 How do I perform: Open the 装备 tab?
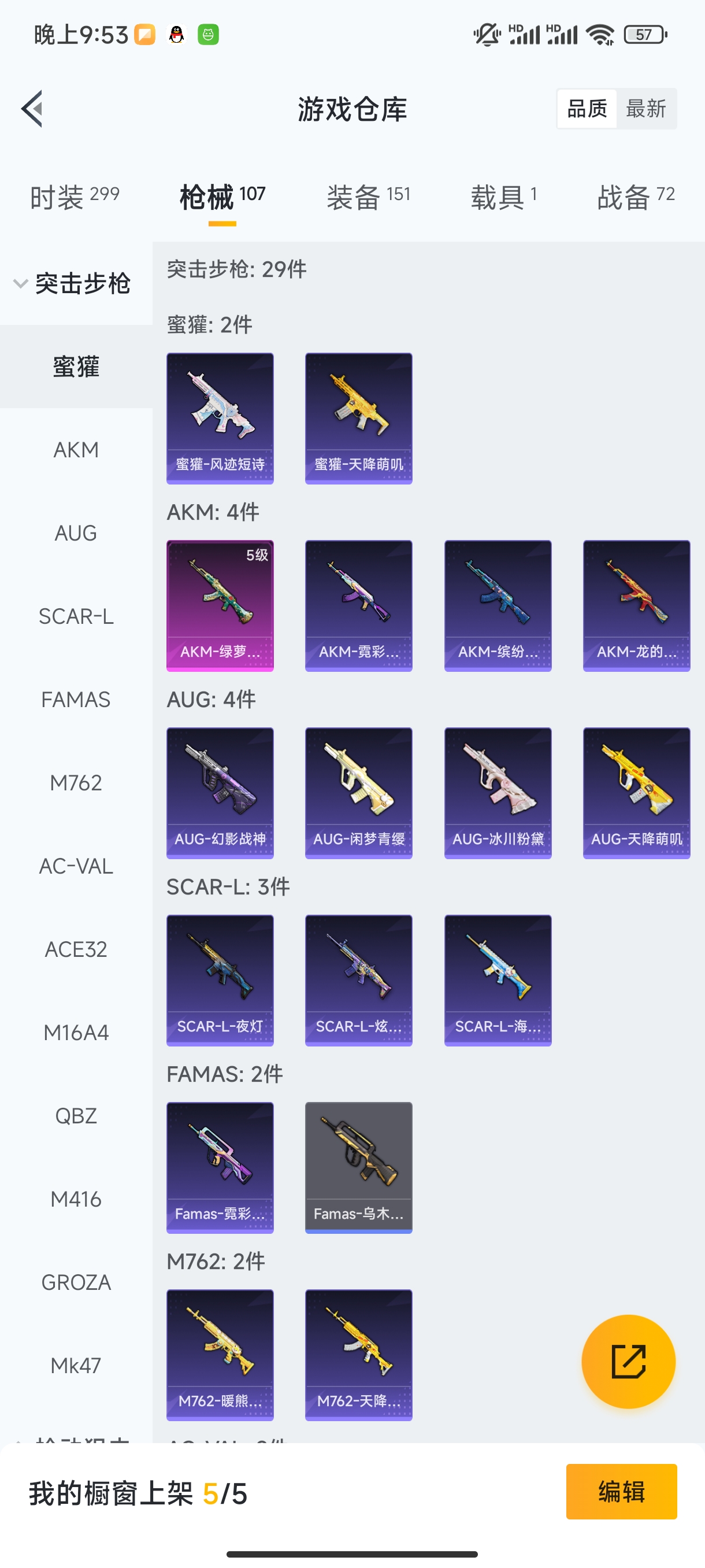369,197
